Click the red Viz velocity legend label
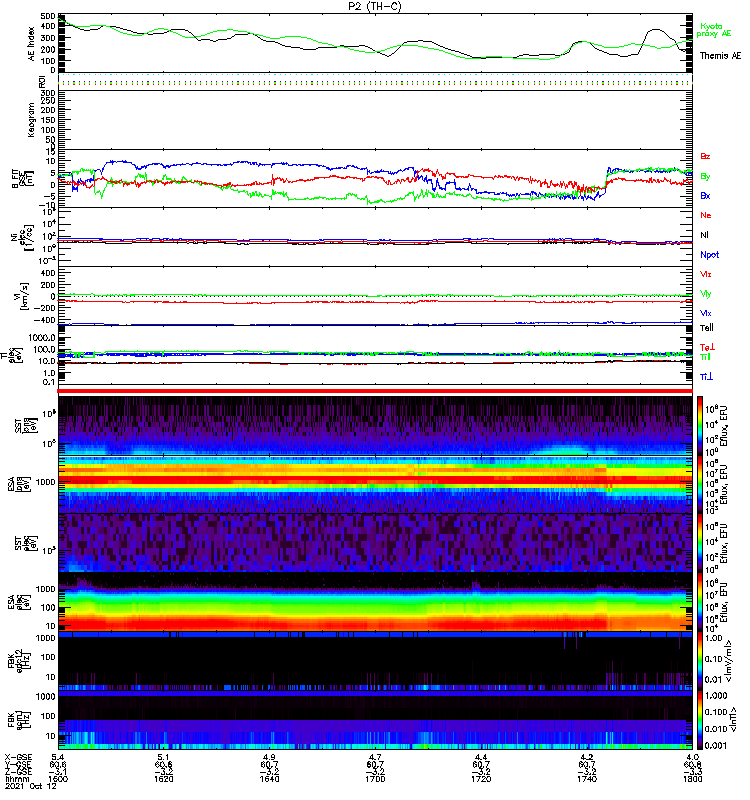Screen dimensions: 750x800 point(706,274)
